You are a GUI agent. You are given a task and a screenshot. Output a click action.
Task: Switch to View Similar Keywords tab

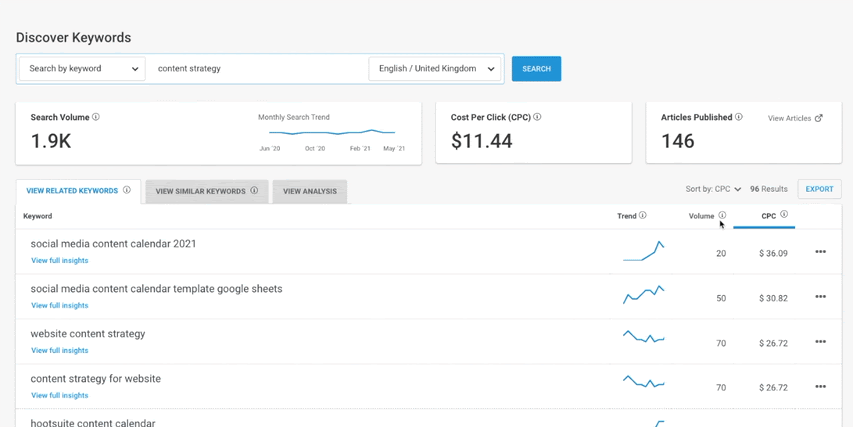200,191
